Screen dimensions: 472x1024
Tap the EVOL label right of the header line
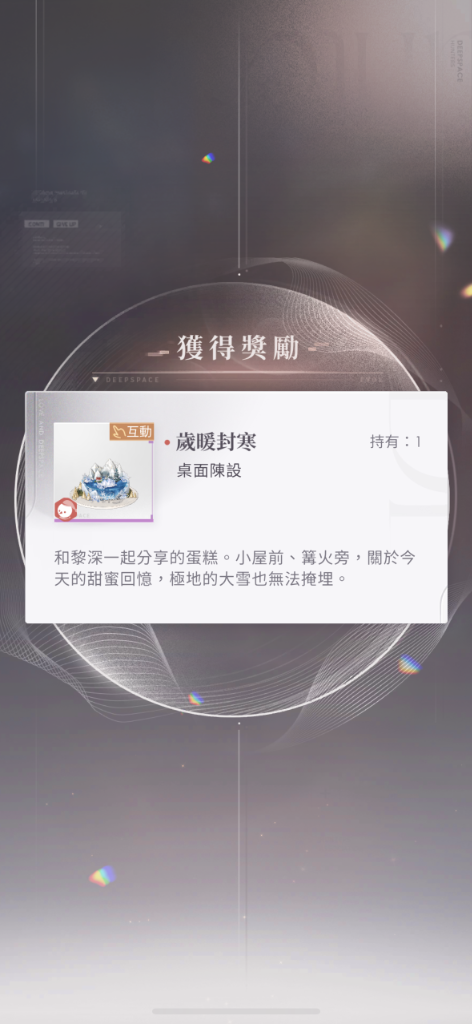point(372,379)
